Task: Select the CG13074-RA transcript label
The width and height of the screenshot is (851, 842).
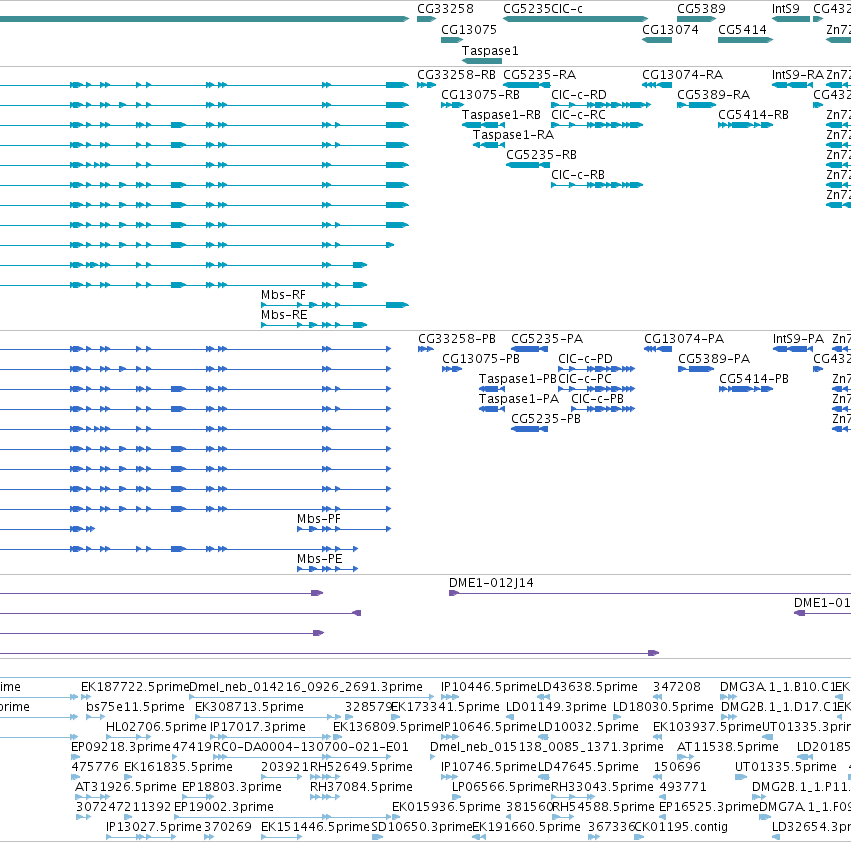Action: [x=682, y=74]
